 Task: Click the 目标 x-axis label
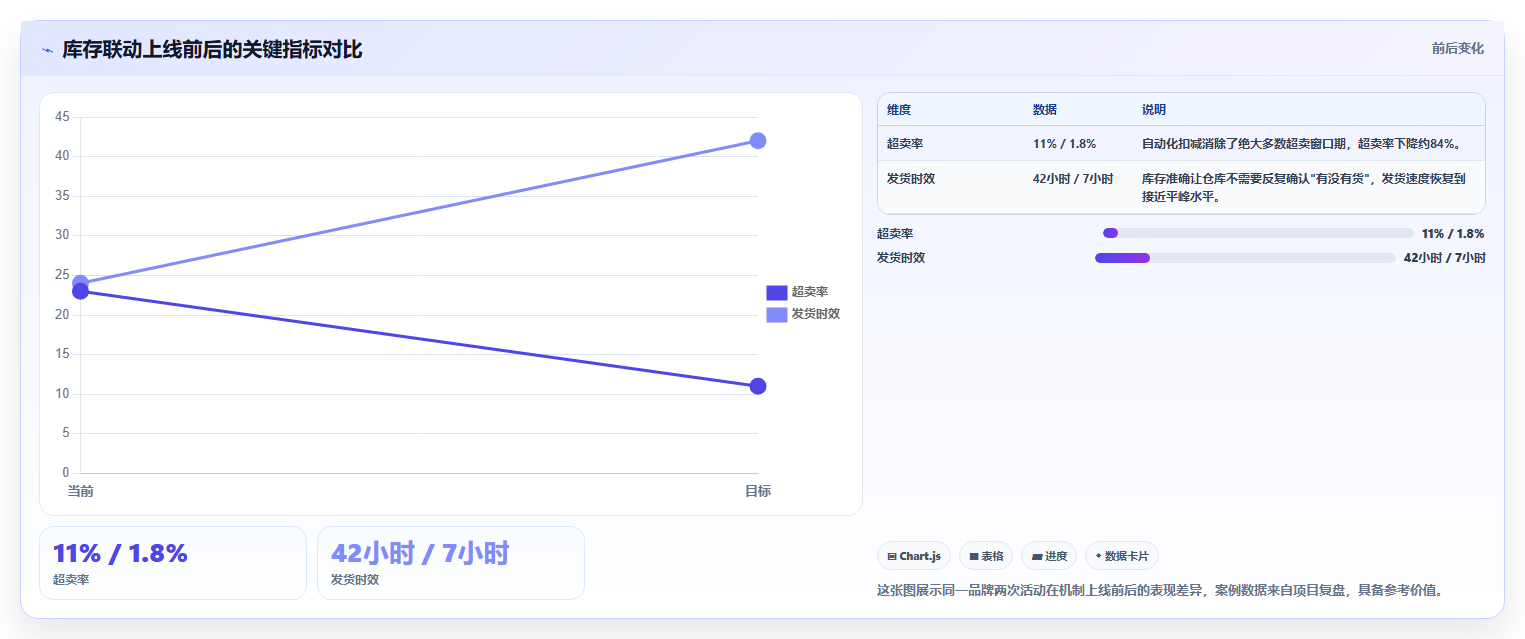(758, 491)
